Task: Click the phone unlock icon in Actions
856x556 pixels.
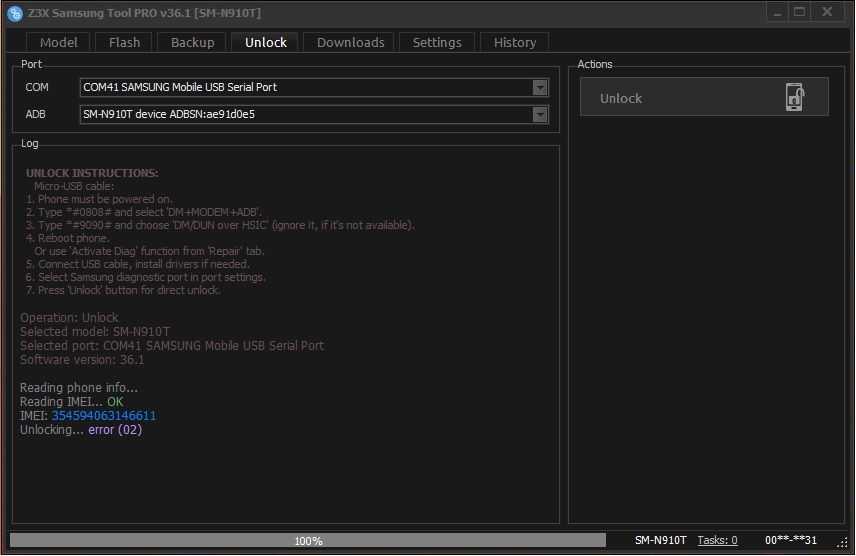Action: point(795,97)
